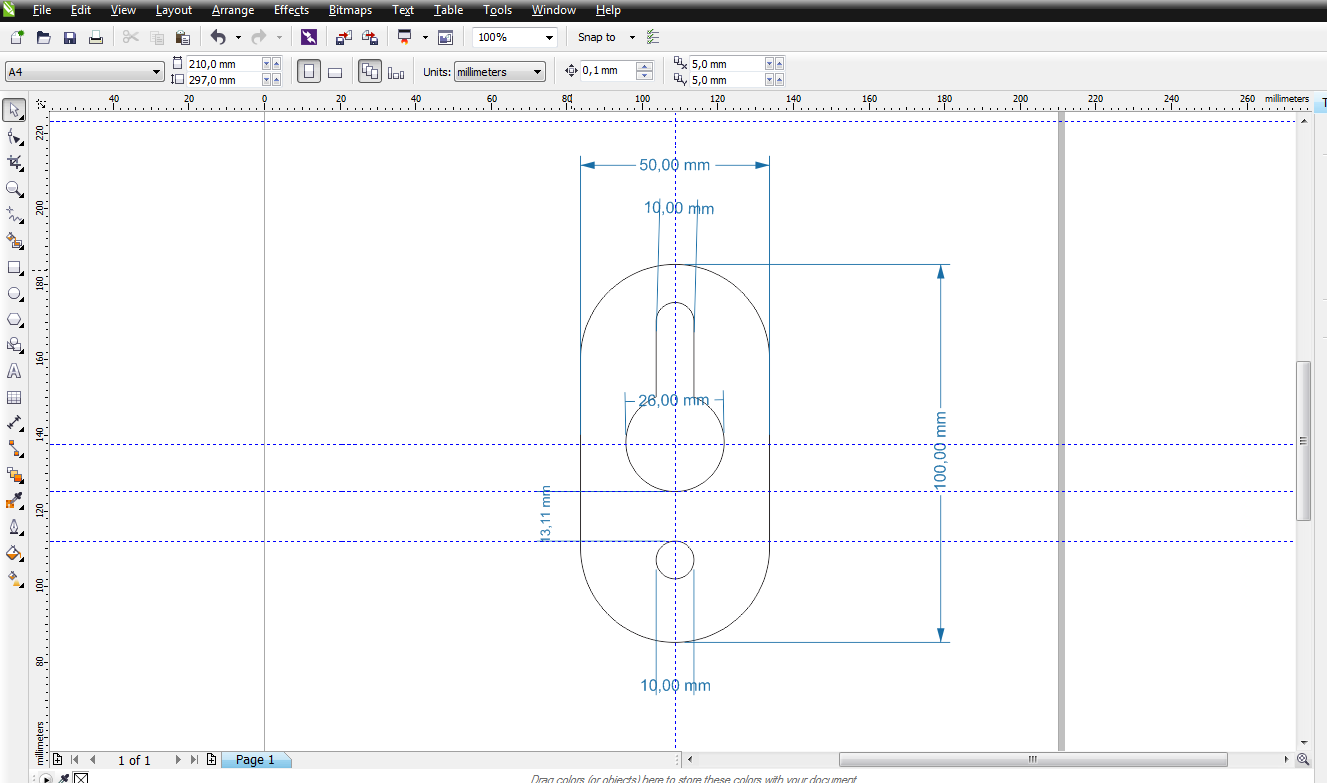Viewport: 1327px width, 783px height.
Task: Open the navigator zoom icon at bottom-right corner
Action: click(1303, 760)
